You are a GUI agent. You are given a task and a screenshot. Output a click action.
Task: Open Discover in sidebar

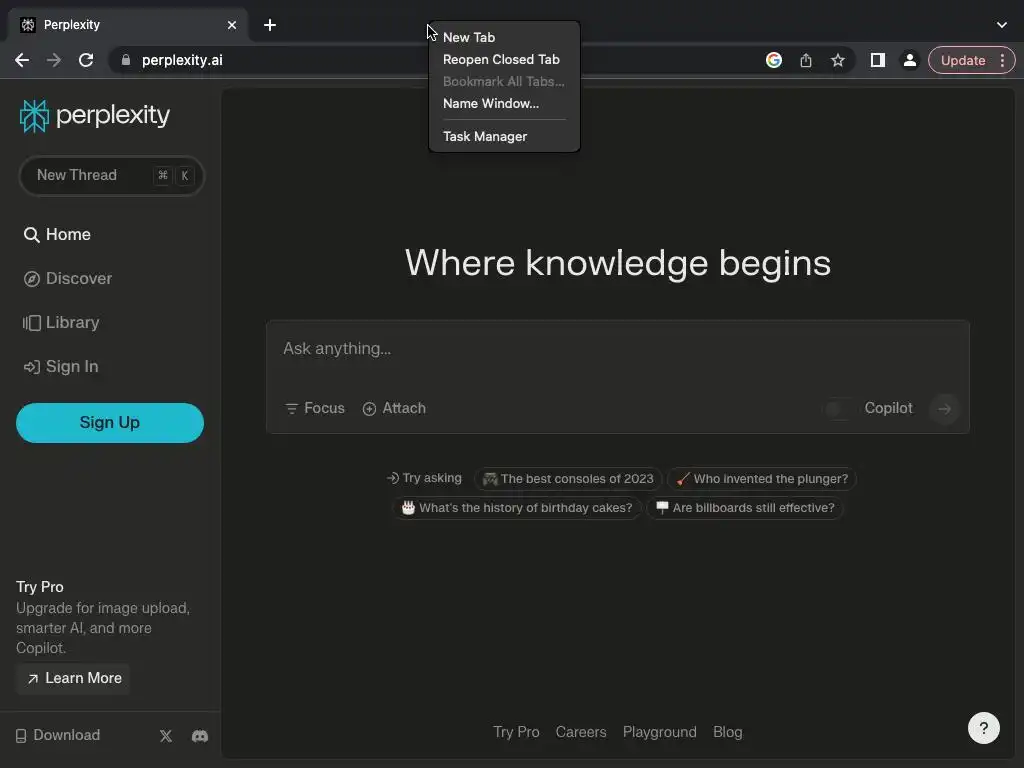point(67,279)
